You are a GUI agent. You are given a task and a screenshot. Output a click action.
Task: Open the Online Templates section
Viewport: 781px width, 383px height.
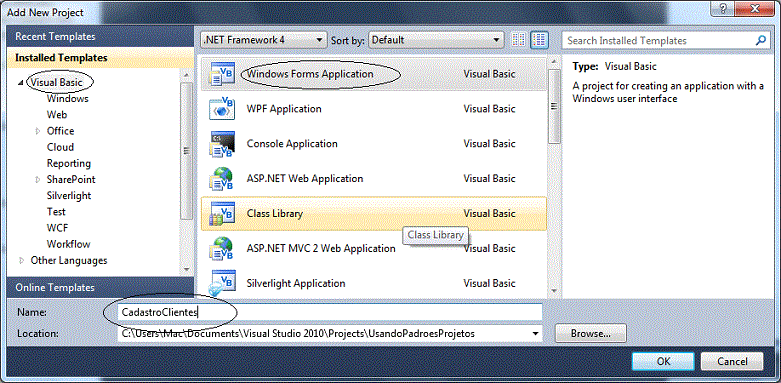point(100,287)
